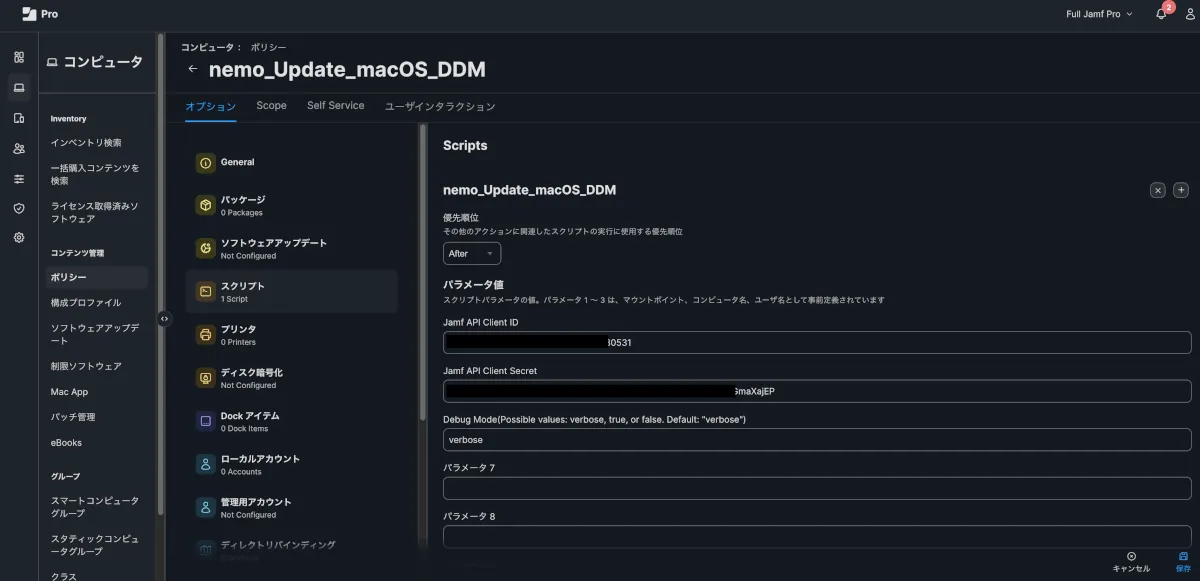
Task: Click the ポリシー breadcrumb link
Action: click(x=268, y=47)
